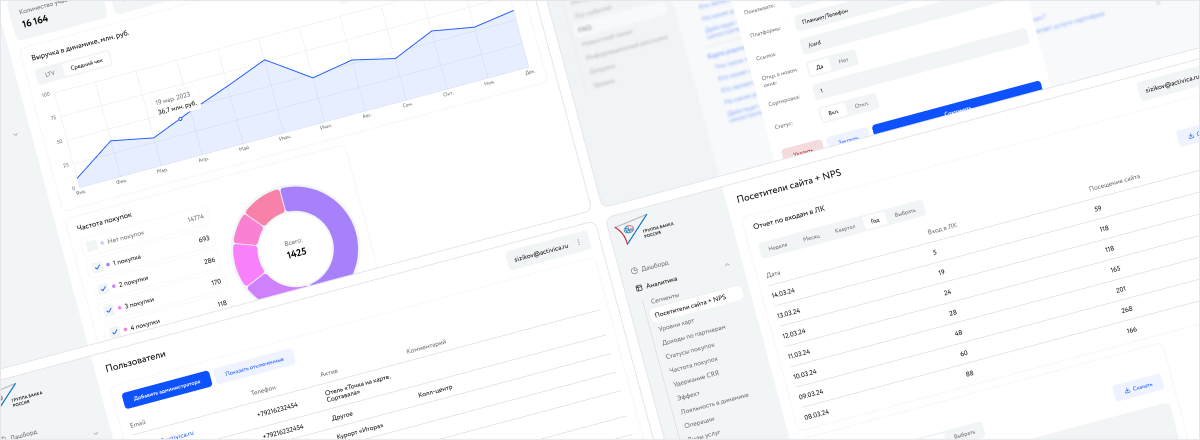Click the blue Сохранить button
The image size is (1200, 440).
959,107
